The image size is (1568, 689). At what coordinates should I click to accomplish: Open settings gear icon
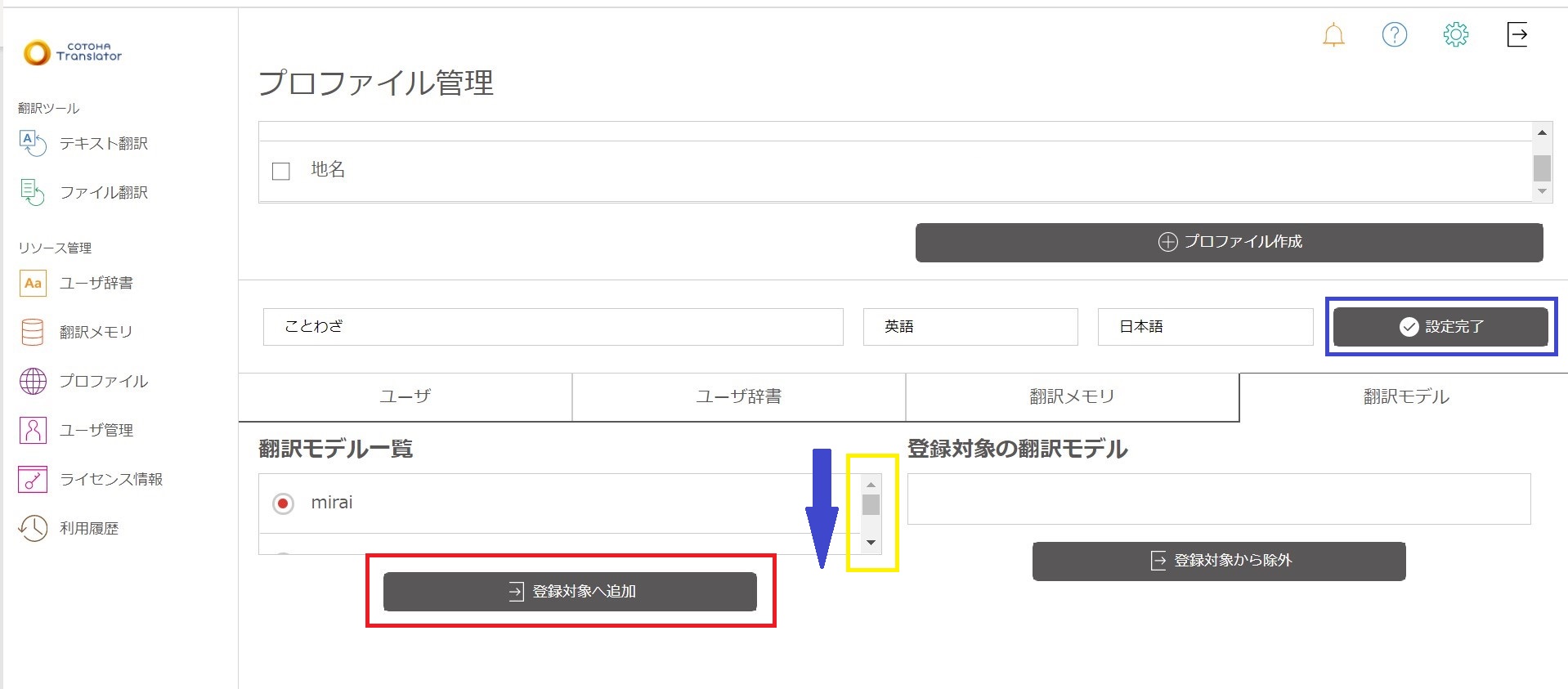(1455, 34)
